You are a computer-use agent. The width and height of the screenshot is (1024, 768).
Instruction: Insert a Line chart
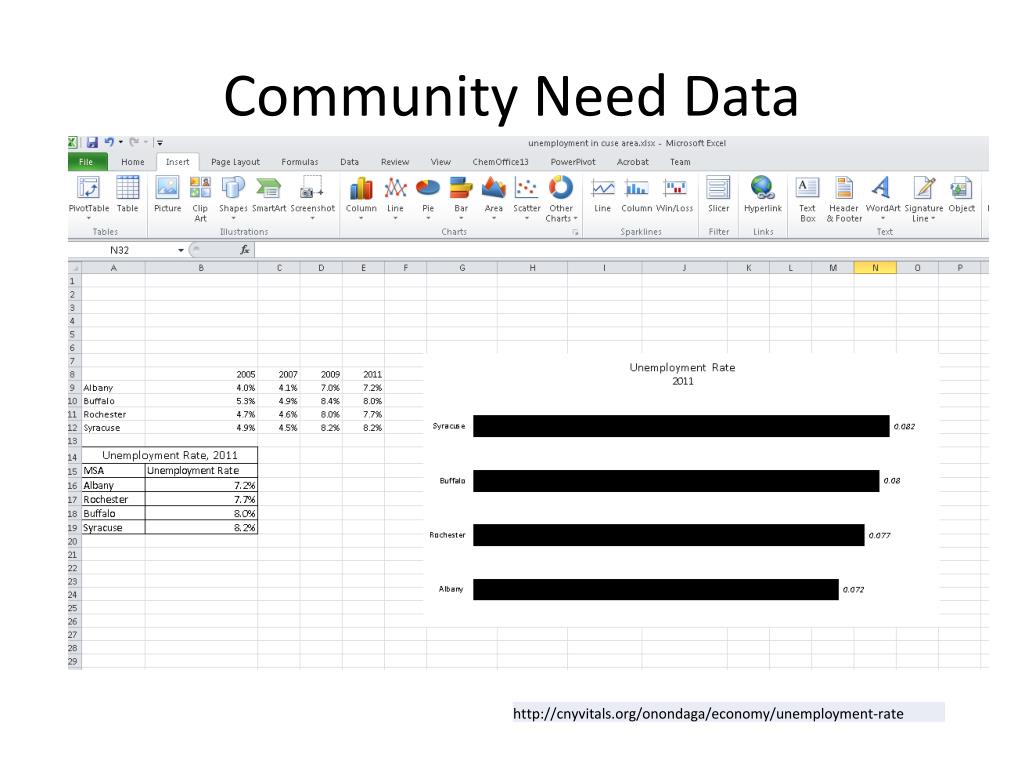(395, 197)
